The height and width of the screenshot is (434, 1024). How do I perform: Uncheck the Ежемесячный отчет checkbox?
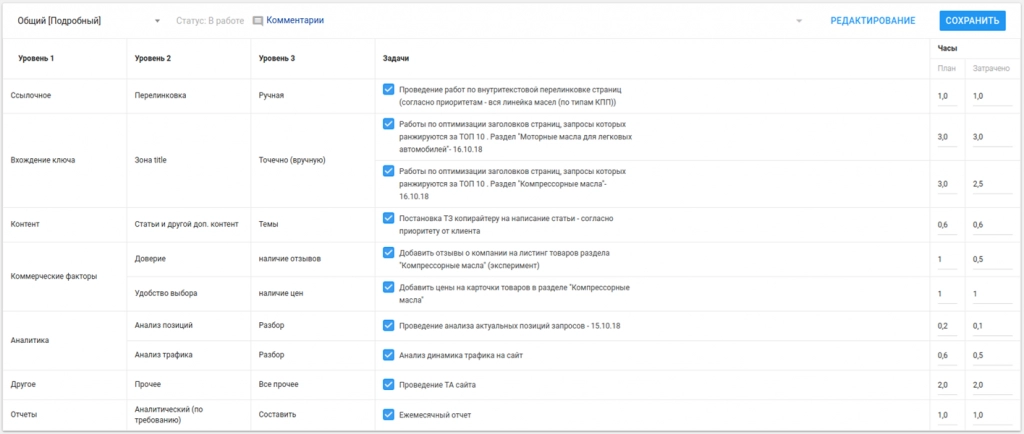point(389,414)
